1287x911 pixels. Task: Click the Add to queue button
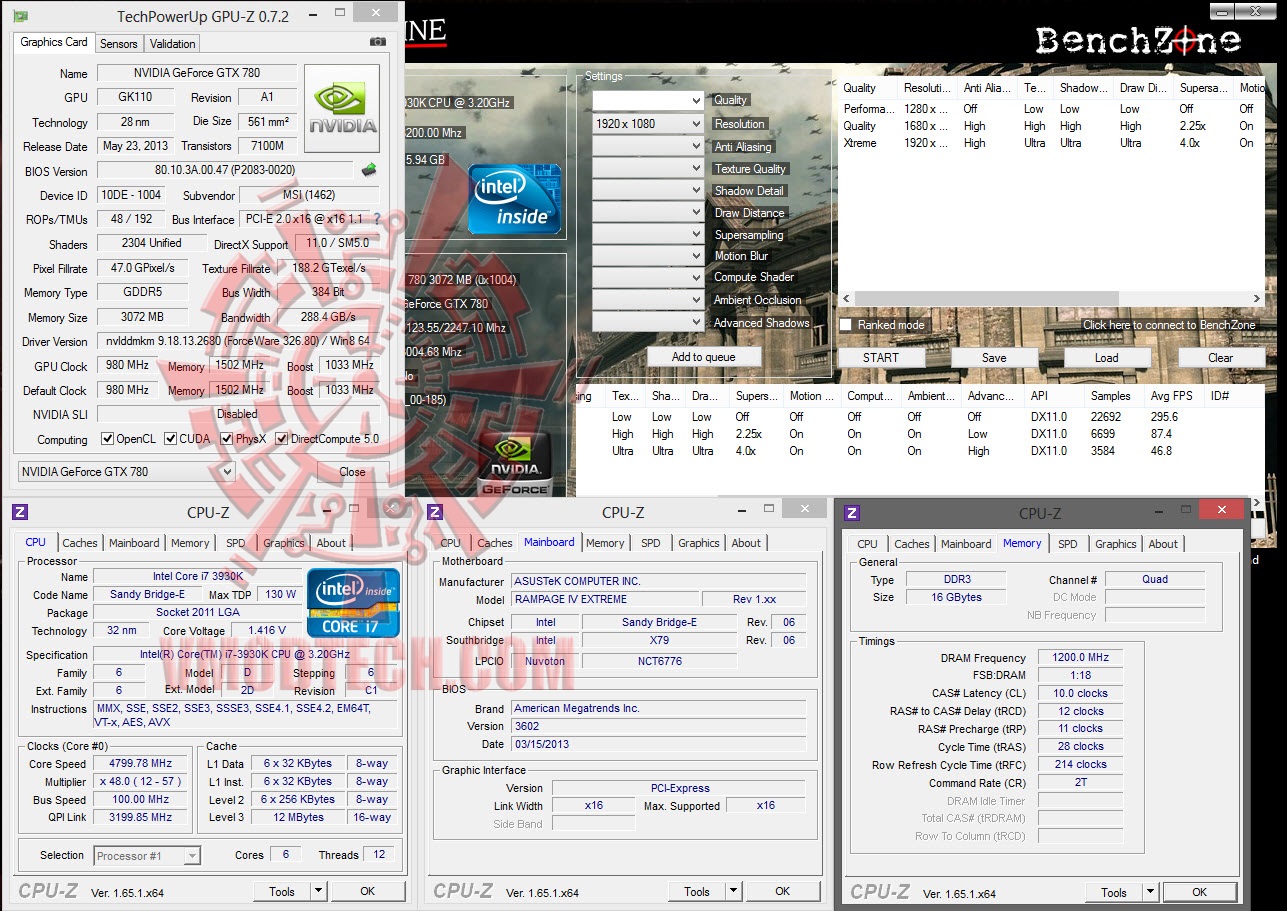click(x=704, y=357)
